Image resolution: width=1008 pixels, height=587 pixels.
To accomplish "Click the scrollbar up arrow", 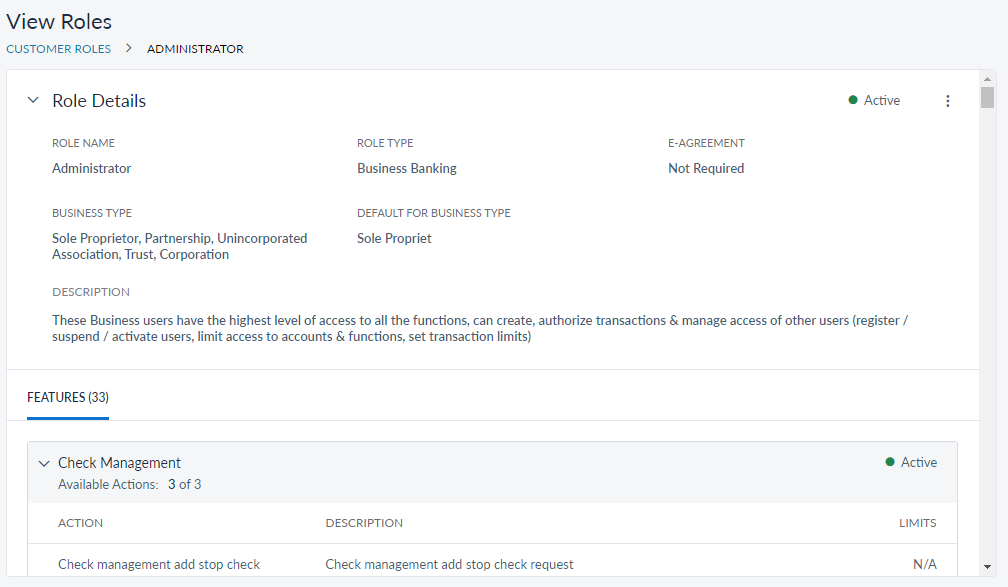I will coord(987,78).
